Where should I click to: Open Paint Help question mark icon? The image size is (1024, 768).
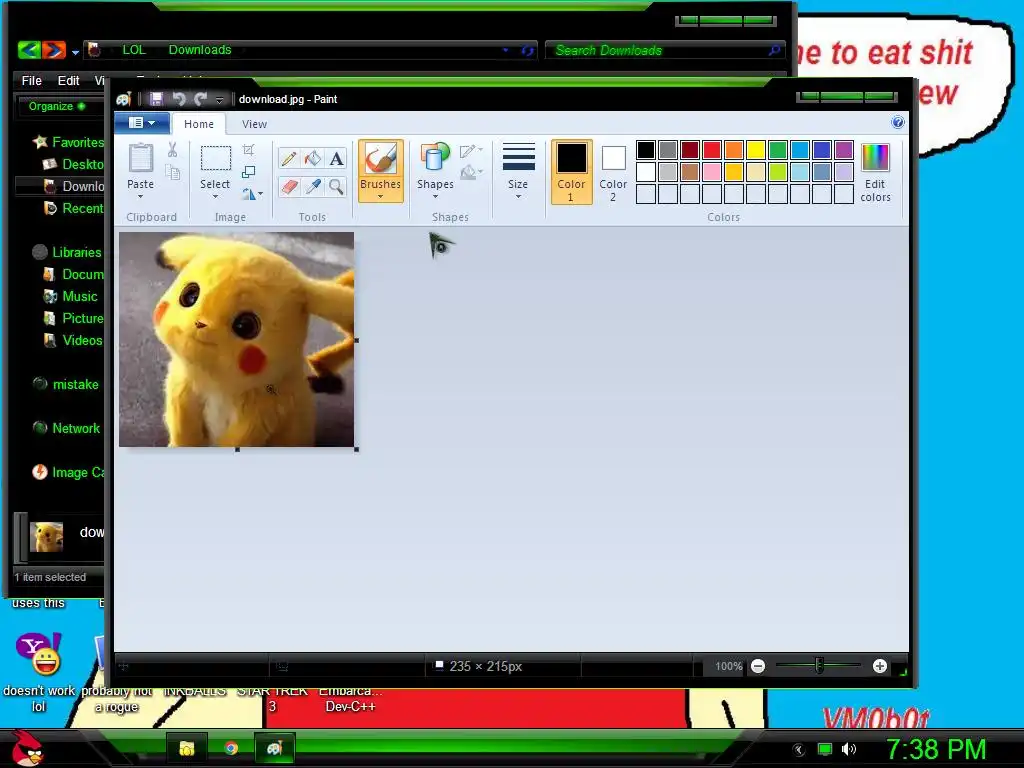[898, 122]
